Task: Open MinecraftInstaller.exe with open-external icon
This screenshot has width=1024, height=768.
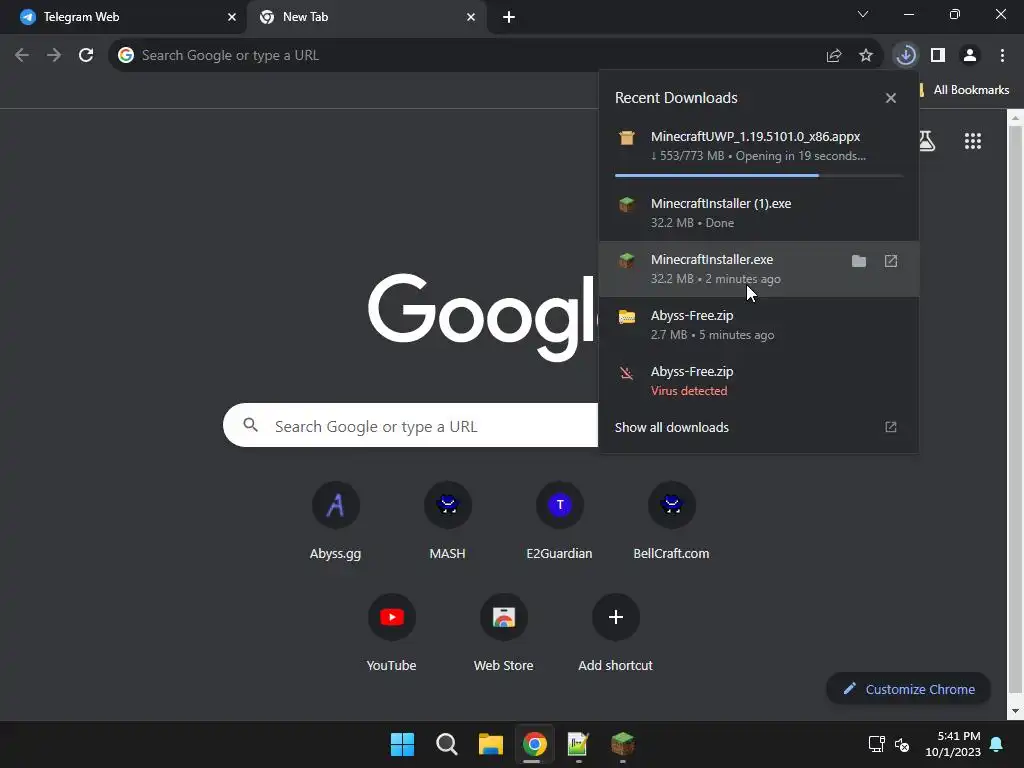Action: 891,261
